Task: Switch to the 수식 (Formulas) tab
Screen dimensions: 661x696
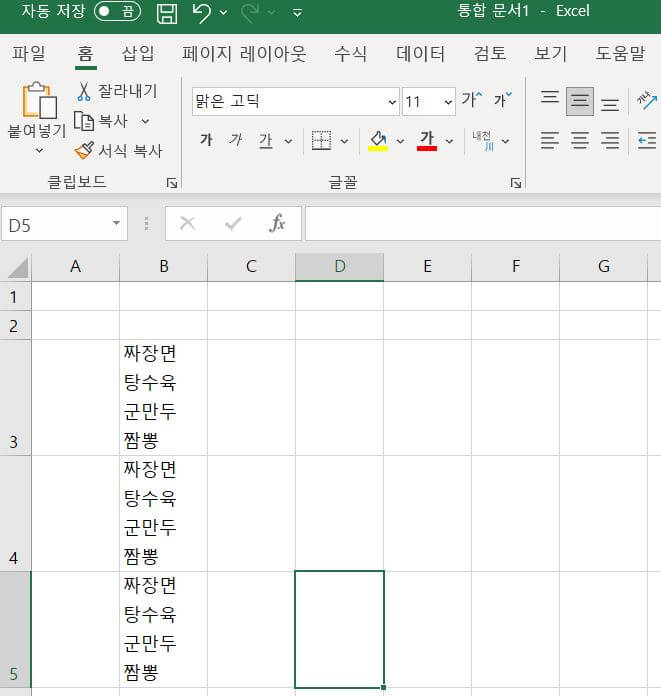Action: click(351, 54)
